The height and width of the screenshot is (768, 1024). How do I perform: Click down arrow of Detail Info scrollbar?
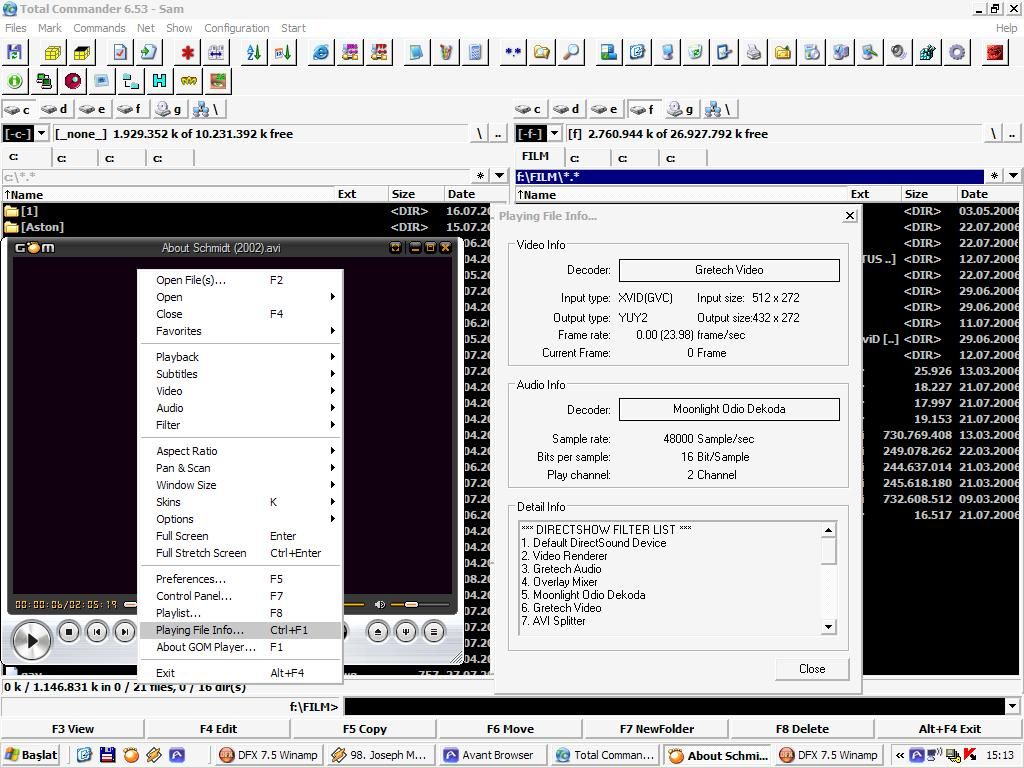pos(828,627)
